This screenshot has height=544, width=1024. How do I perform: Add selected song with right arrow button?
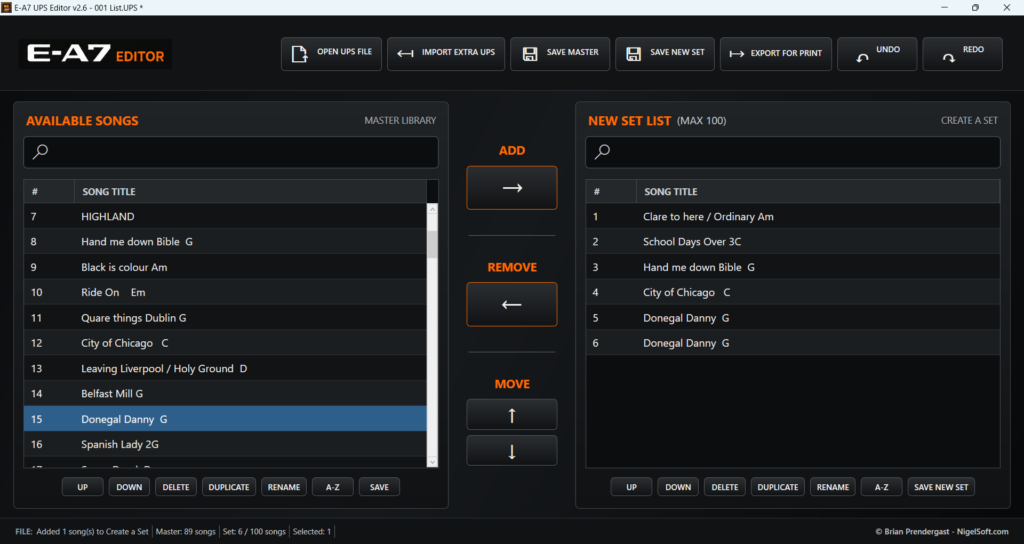pos(512,188)
